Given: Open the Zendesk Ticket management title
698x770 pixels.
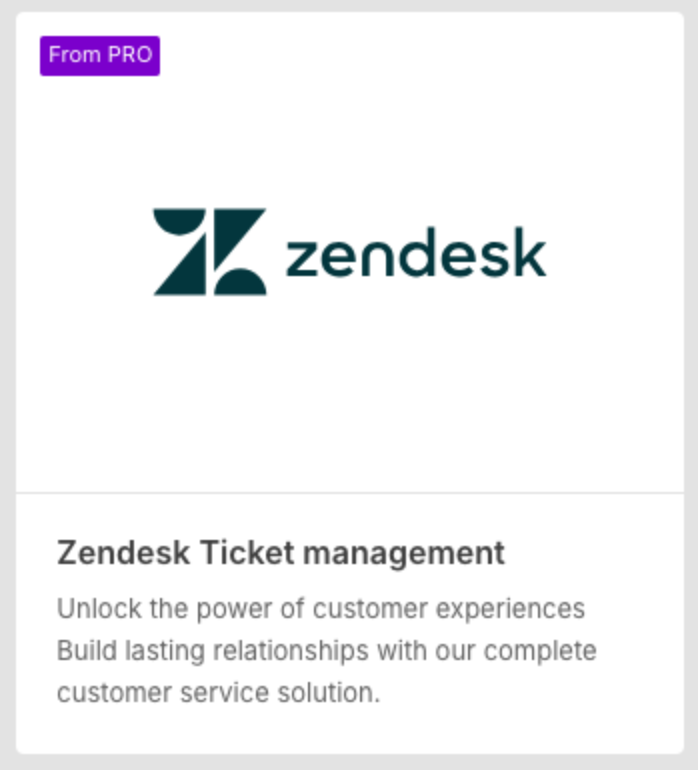Looking at the screenshot, I should [281, 553].
